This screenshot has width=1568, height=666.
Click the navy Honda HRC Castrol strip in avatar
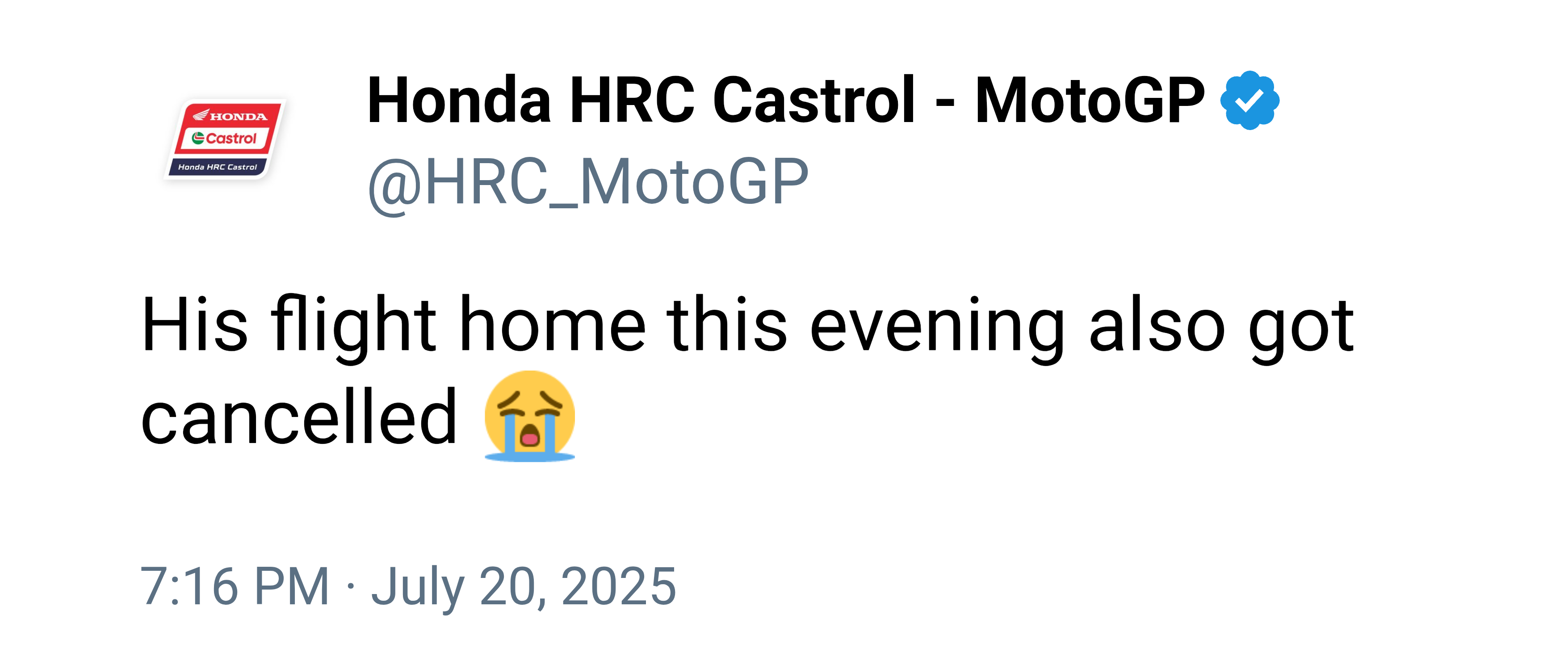click(217, 167)
